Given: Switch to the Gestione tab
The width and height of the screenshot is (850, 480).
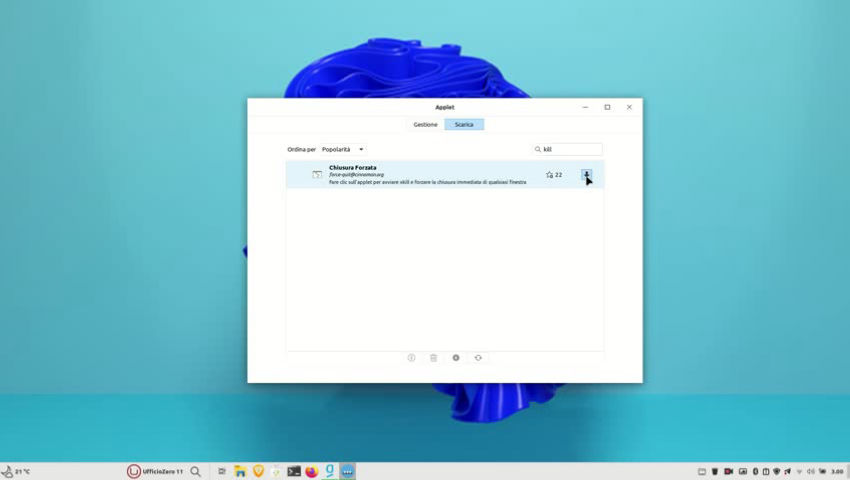Looking at the screenshot, I should (x=425, y=124).
